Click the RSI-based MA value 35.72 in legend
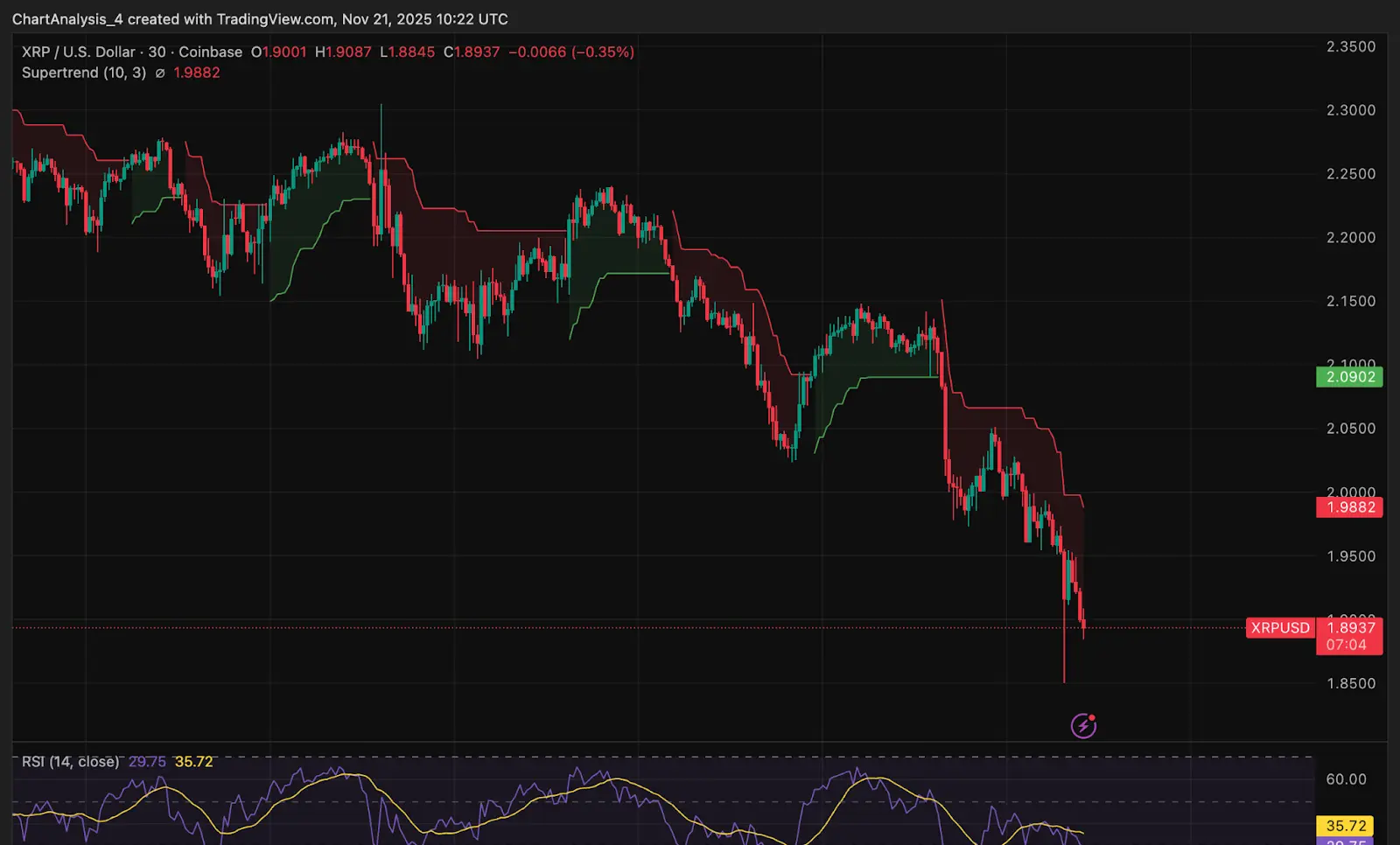Viewport: 1400px width, 845px height. tap(193, 762)
